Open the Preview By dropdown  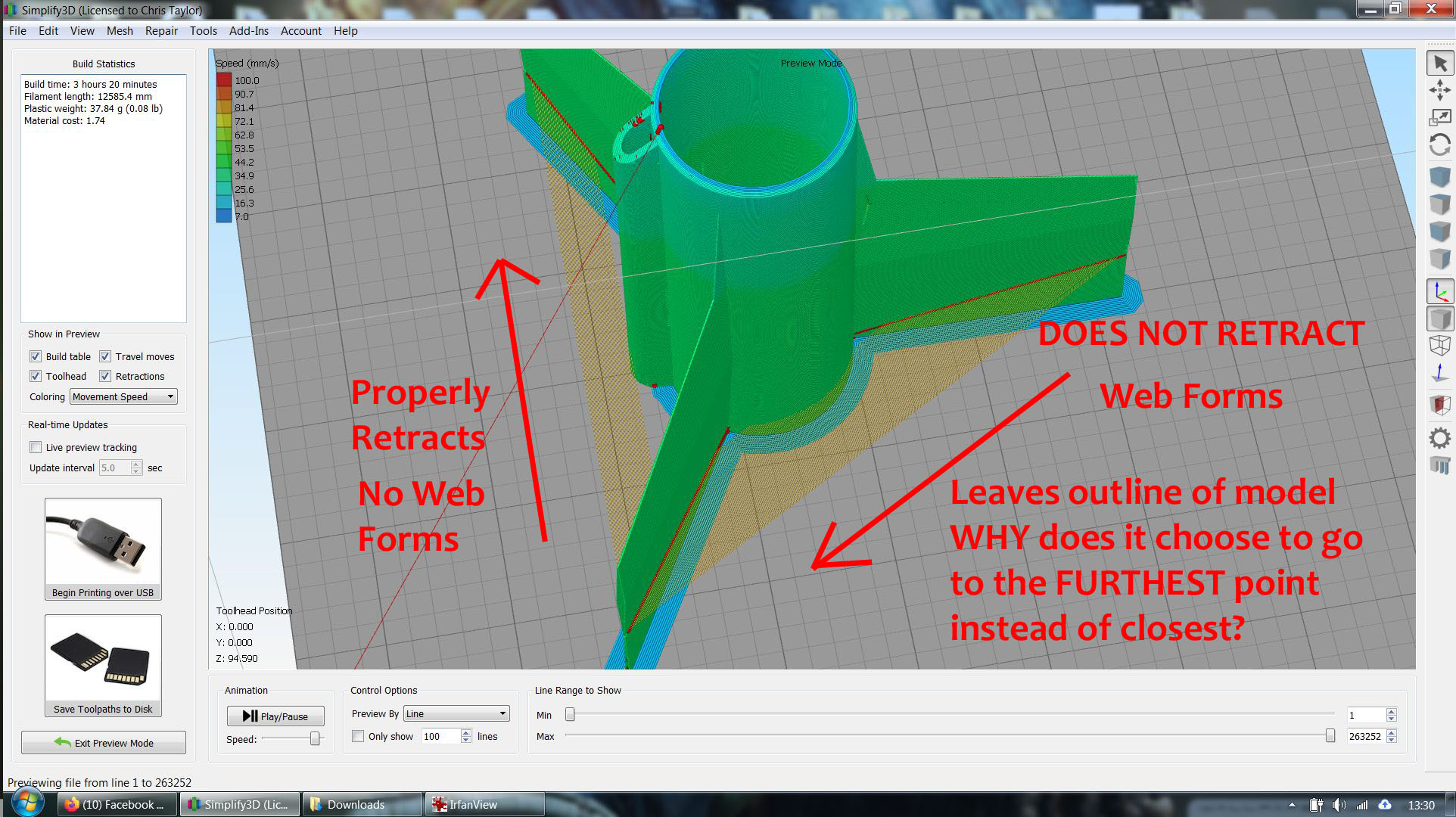pyautogui.click(x=456, y=713)
